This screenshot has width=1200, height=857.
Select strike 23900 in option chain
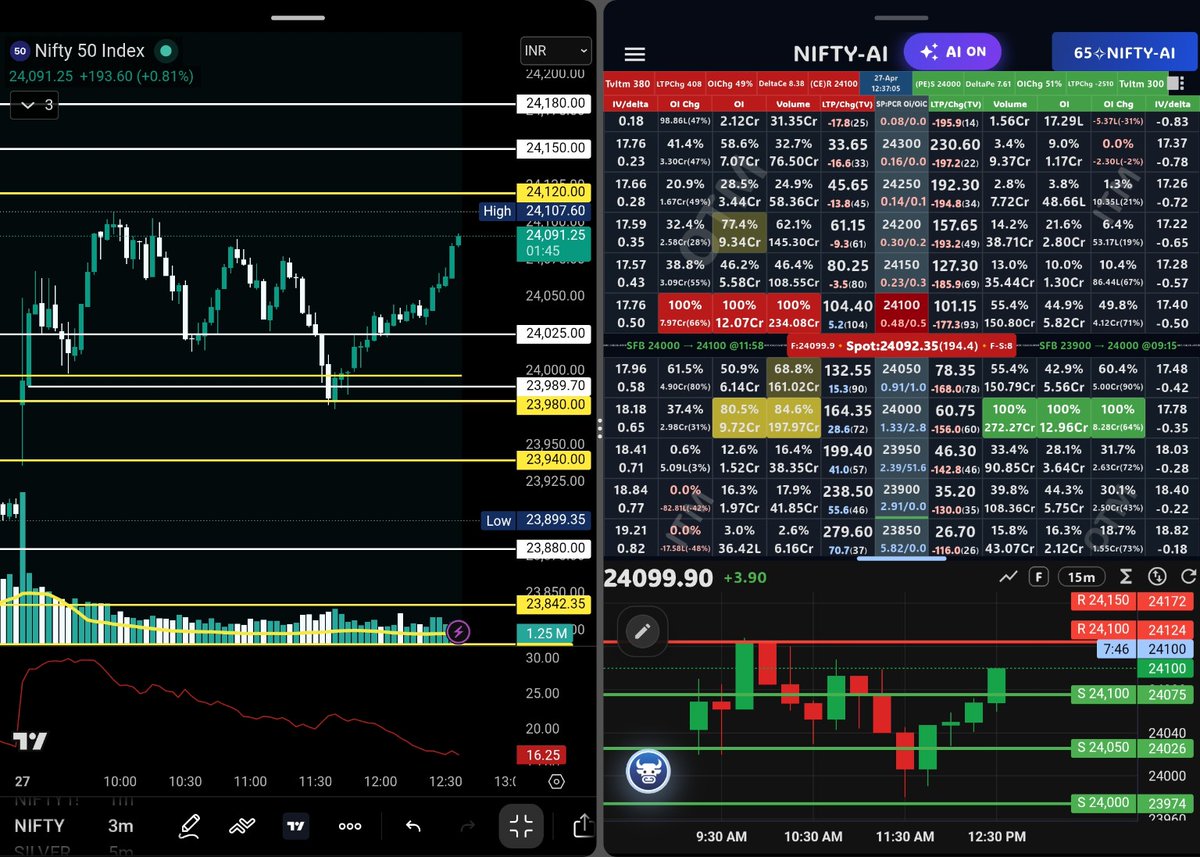click(x=903, y=492)
